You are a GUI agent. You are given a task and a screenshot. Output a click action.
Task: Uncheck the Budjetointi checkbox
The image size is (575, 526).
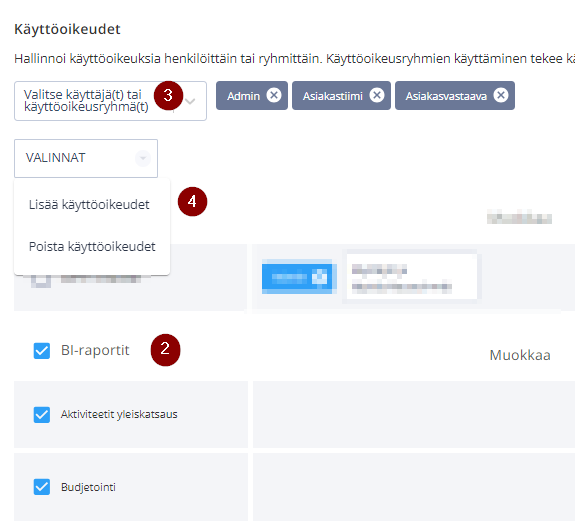(42, 487)
